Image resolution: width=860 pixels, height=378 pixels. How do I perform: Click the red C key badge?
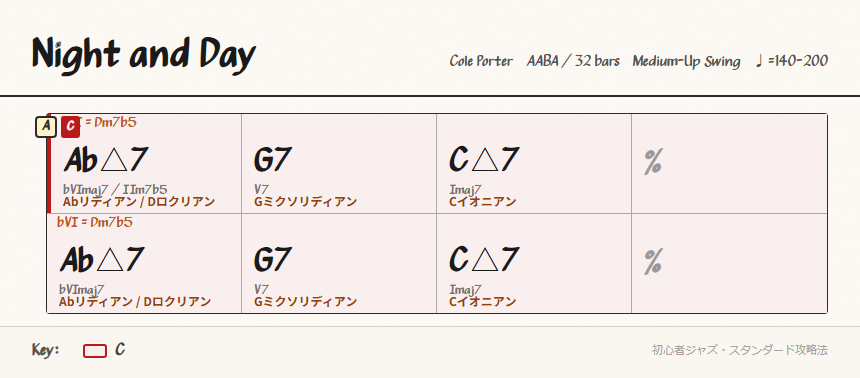(x=71, y=127)
